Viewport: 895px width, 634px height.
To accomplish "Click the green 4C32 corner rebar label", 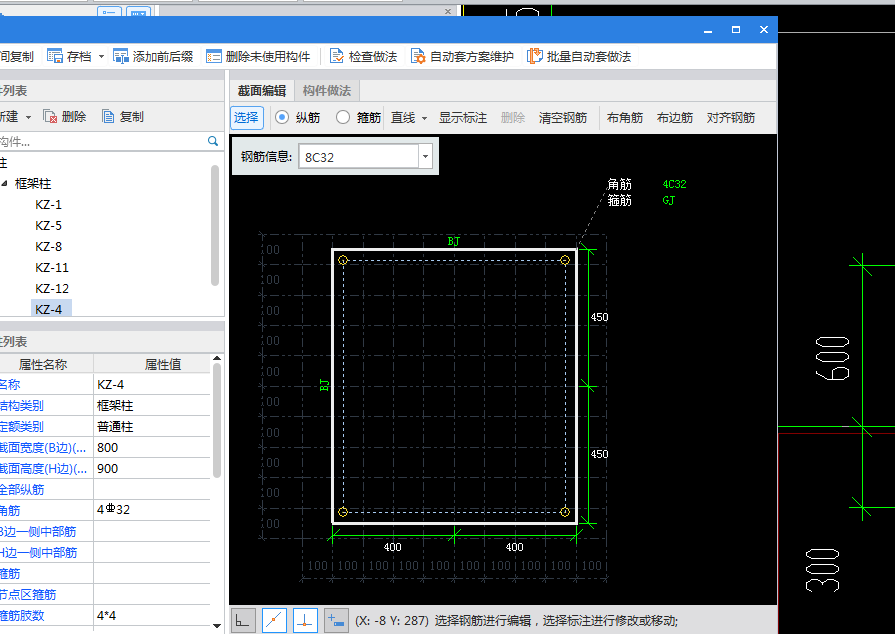I will point(674,184).
